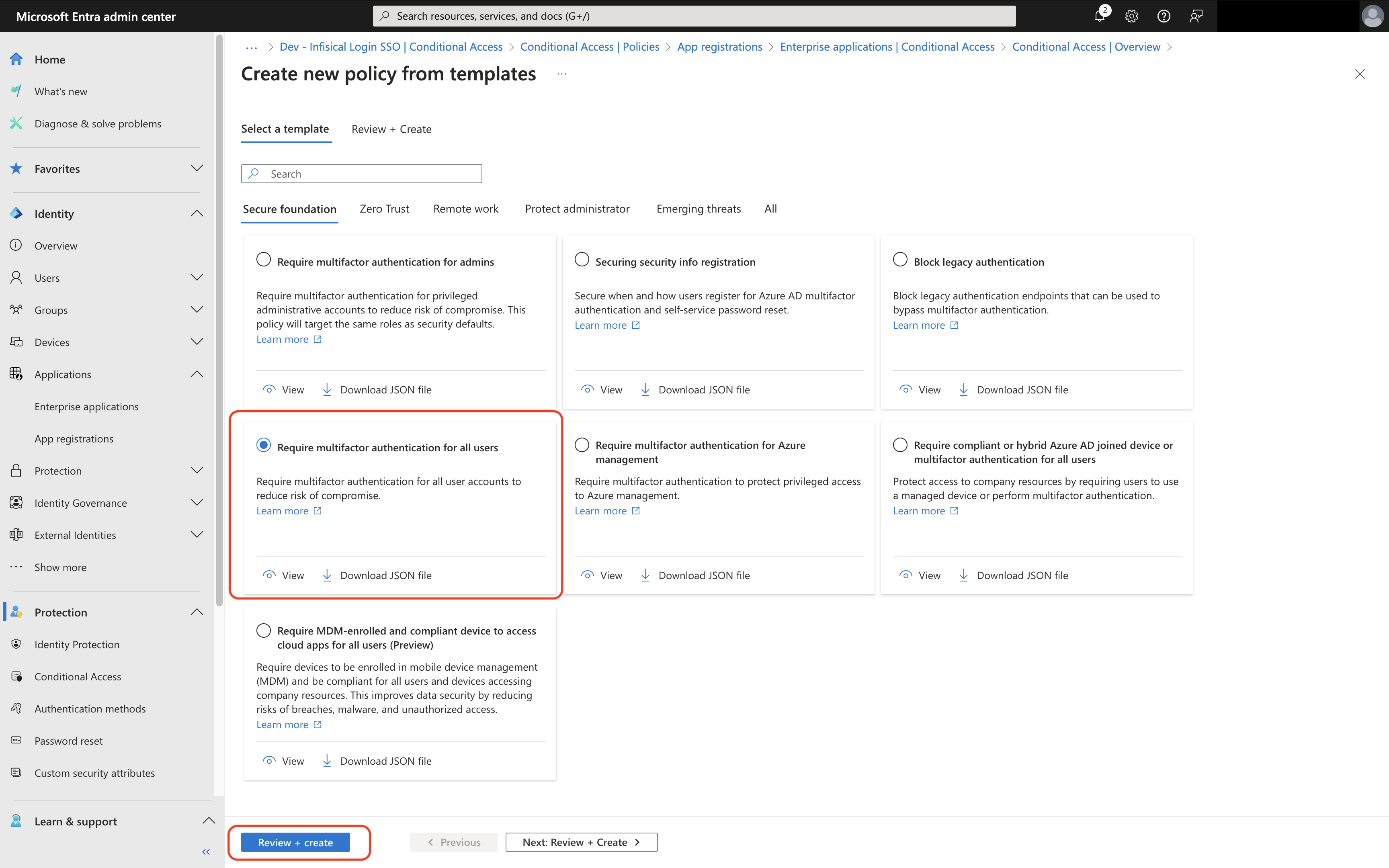Select Require MFA for Azure management radio

[582, 445]
